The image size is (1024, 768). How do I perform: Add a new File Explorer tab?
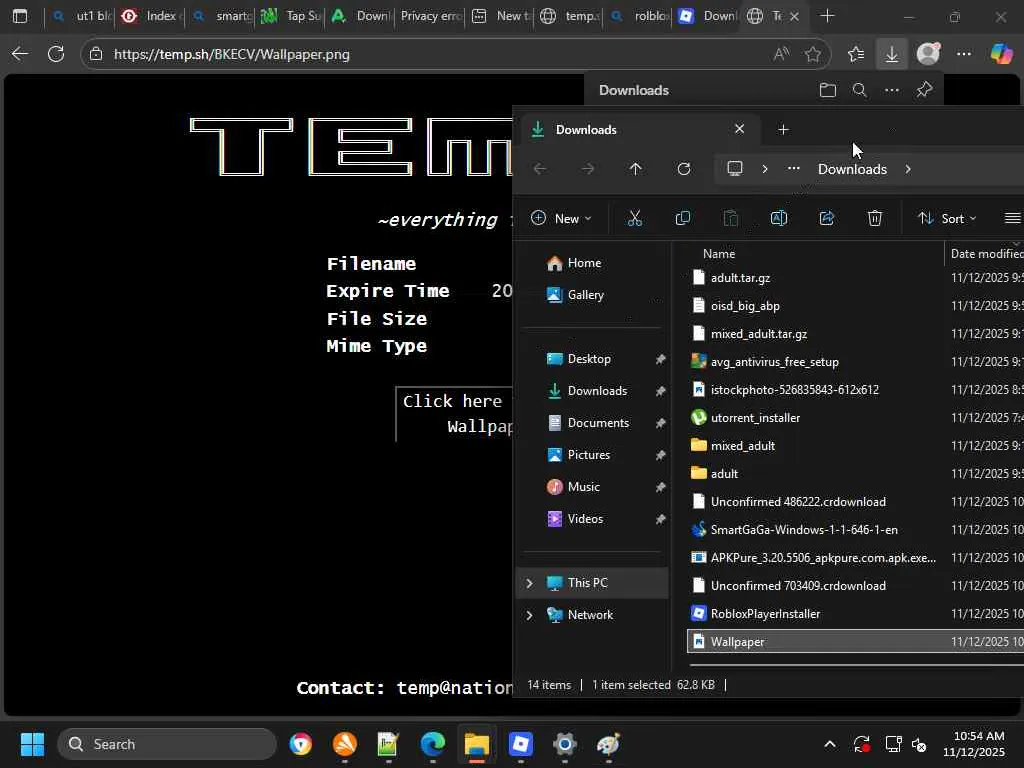pyautogui.click(x=783, y=129)
